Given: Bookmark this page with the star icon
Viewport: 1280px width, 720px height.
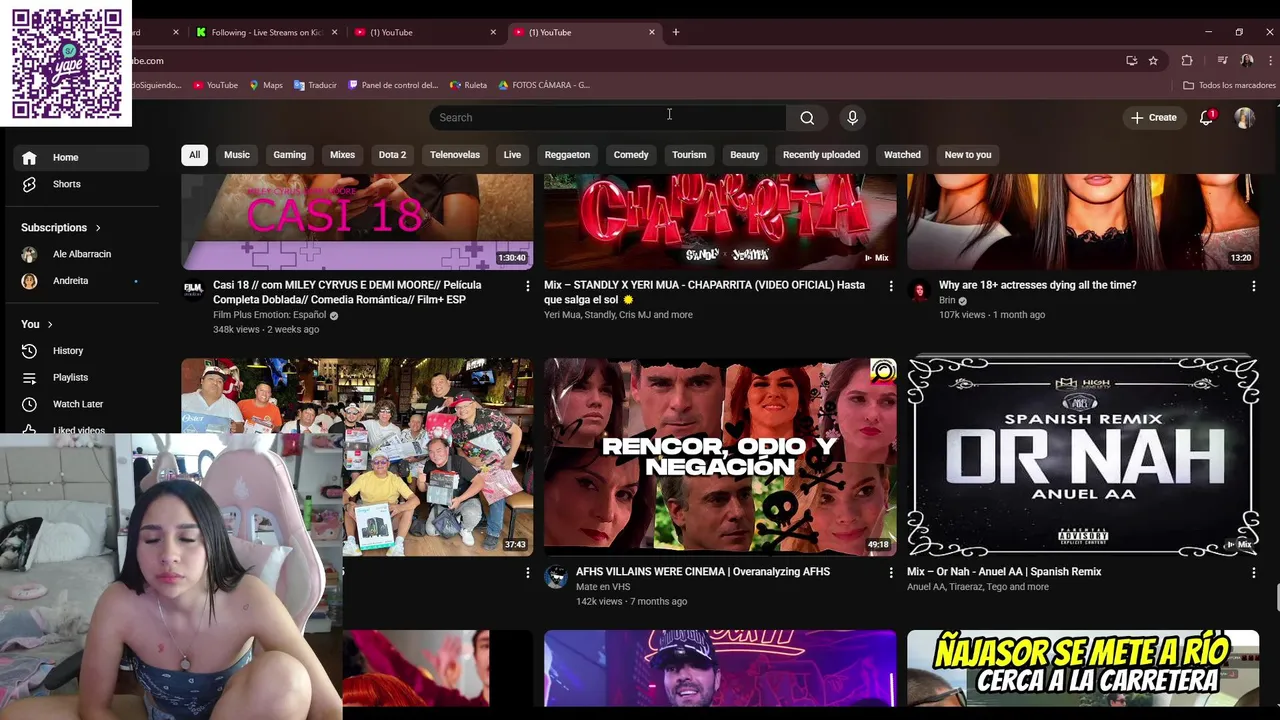Looking at the screenshot, I should click(1153, 60).
